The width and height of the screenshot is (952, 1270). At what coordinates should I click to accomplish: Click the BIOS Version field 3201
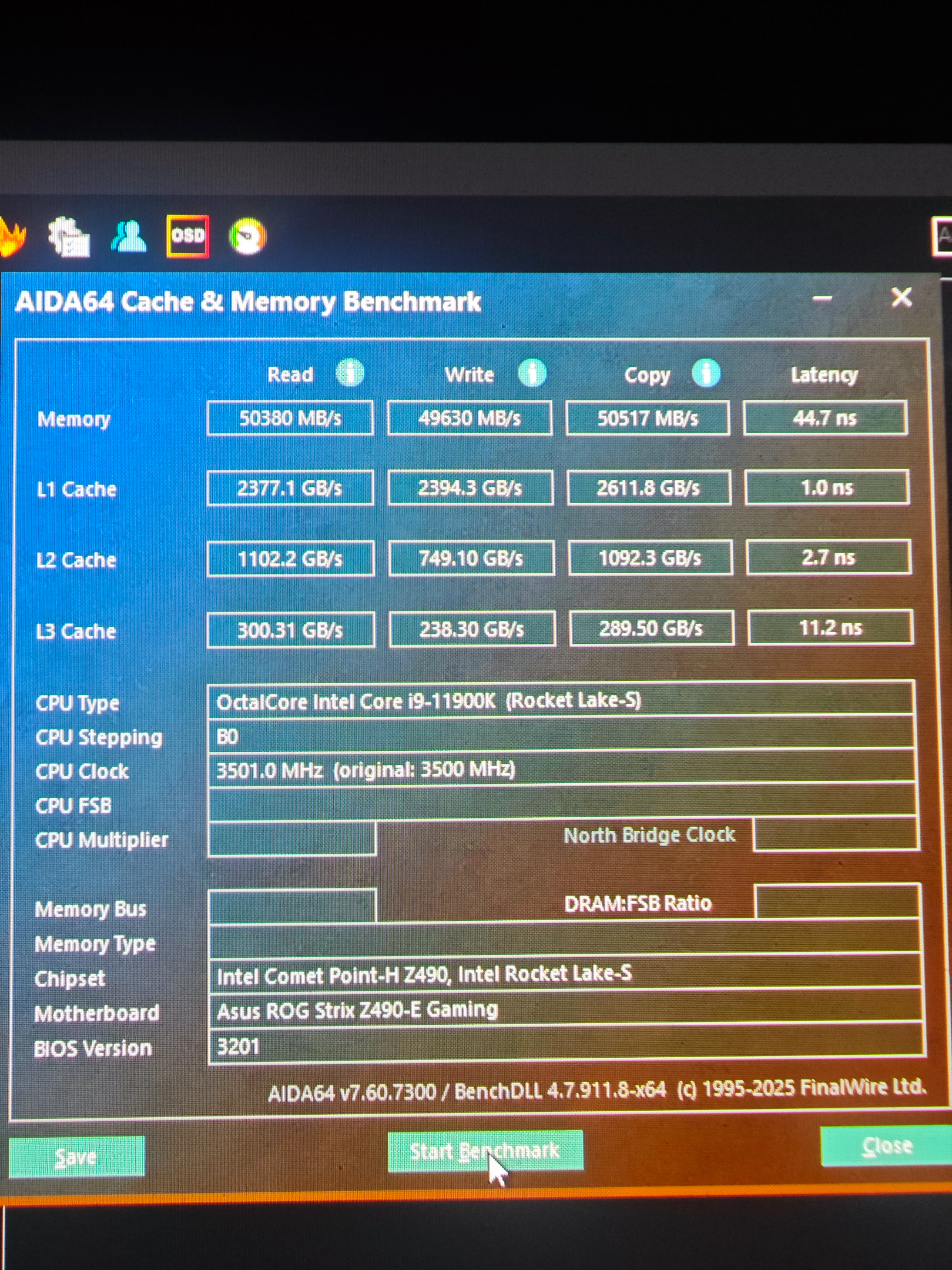[566, 1044]
